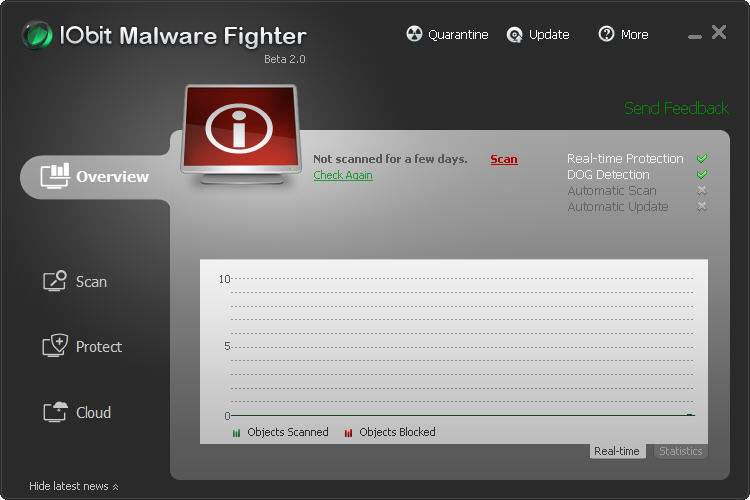The width and height of the screenshot is (750, 500).
Task: Click the Check Again link
Action: point(343,175)
